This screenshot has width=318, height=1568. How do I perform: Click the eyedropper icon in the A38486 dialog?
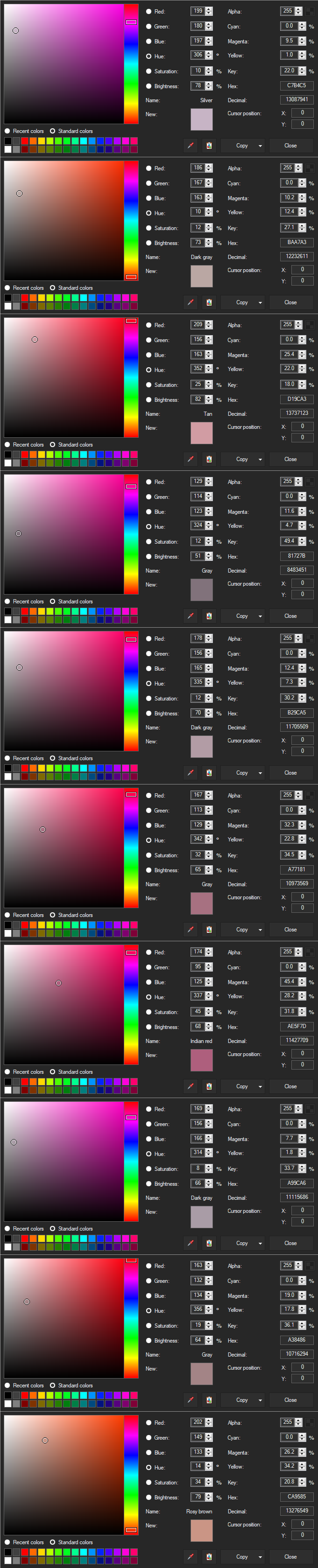pos(191,1400)
